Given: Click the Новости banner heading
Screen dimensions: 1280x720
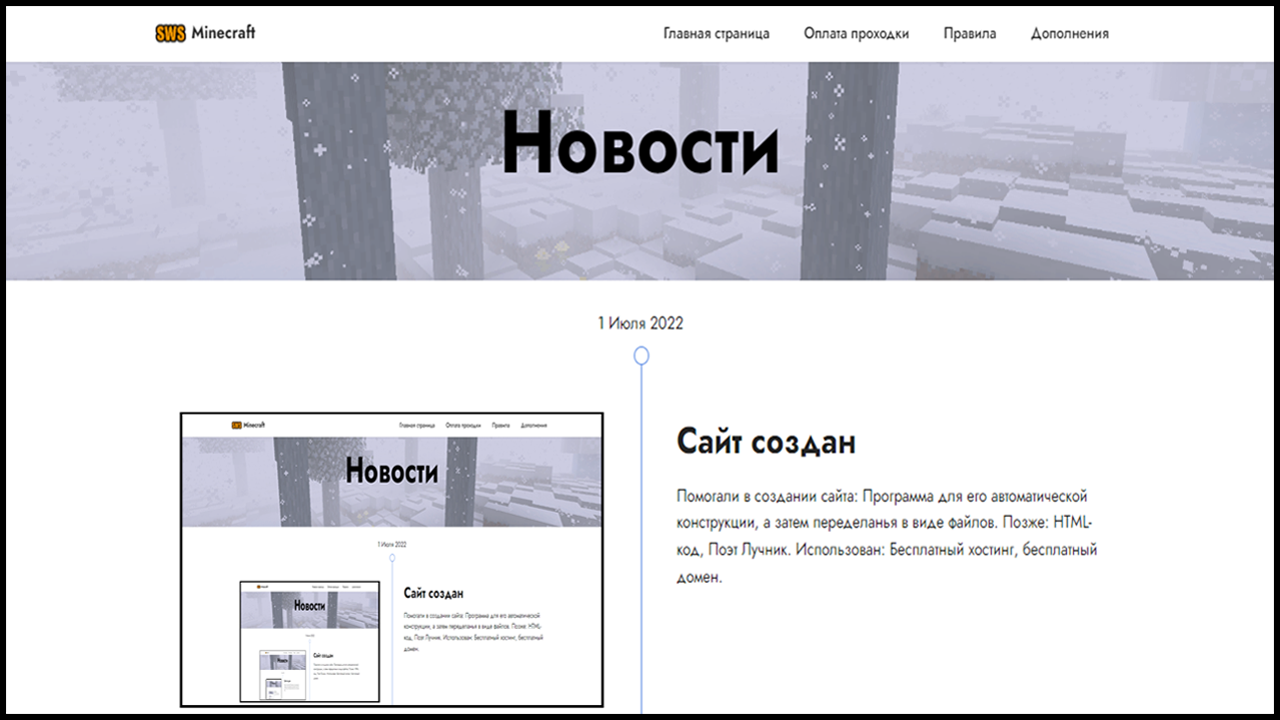Looking at the screenshot, I should tap(640, 143).
